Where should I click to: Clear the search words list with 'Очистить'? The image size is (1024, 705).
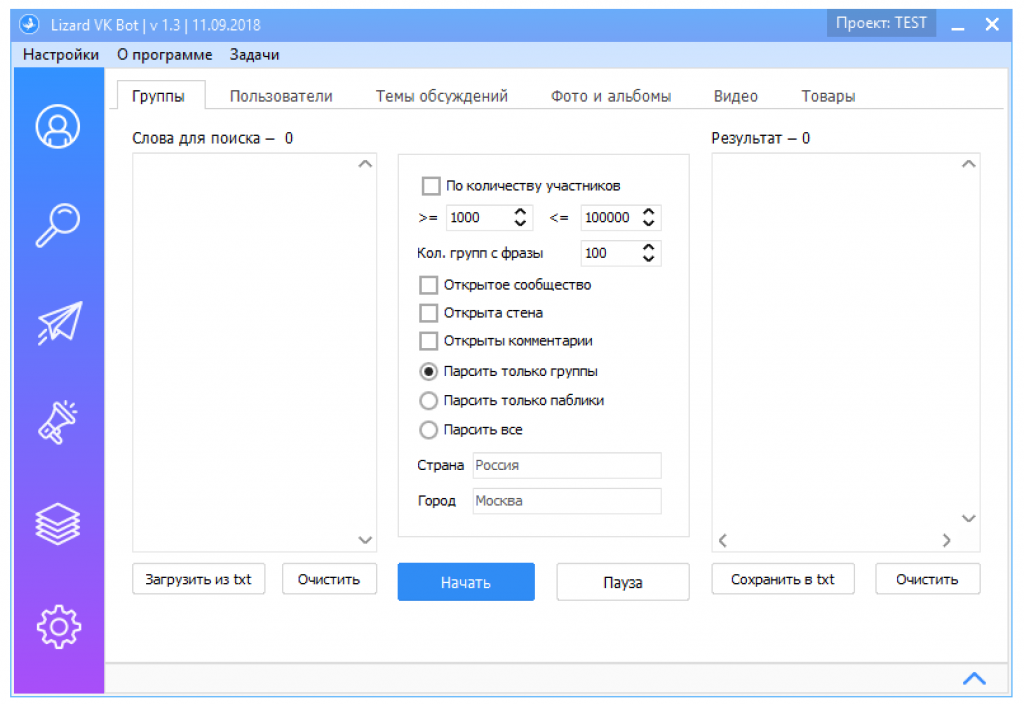(x=329, y=580)
